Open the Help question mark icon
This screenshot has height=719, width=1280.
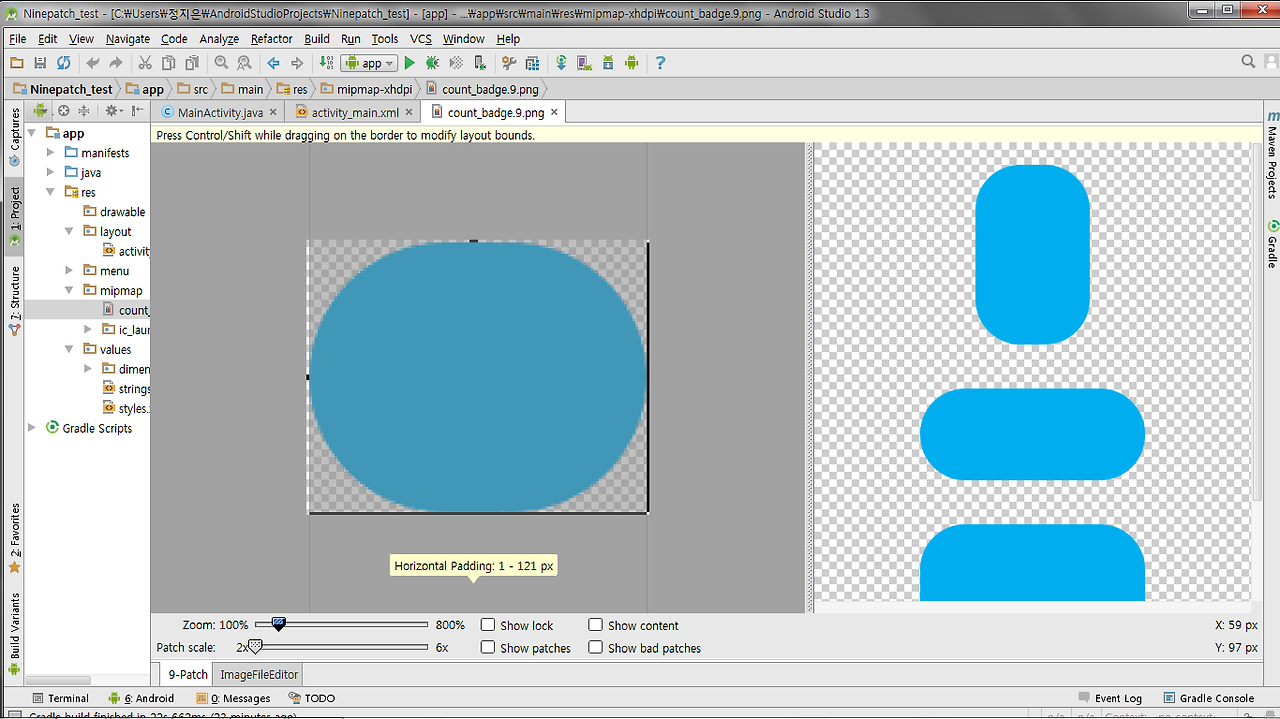(660, 63)
